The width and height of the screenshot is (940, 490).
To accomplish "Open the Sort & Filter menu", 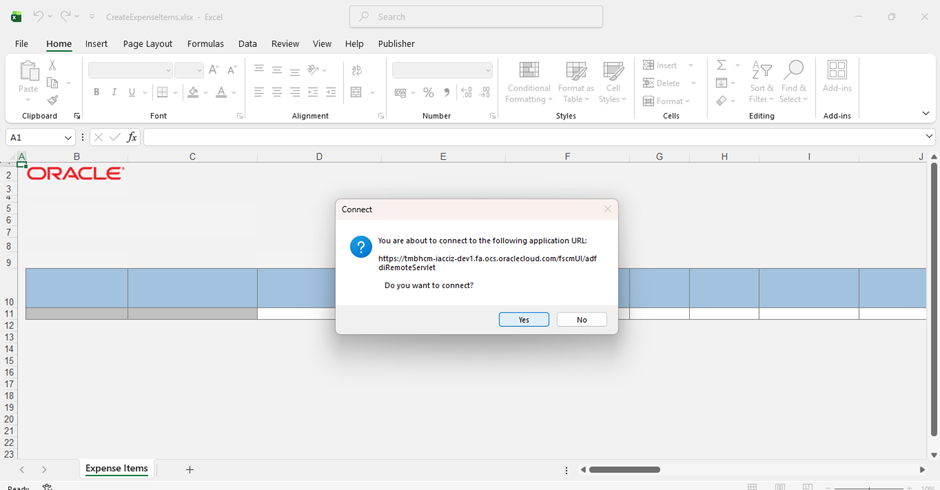I will point(761,82).
